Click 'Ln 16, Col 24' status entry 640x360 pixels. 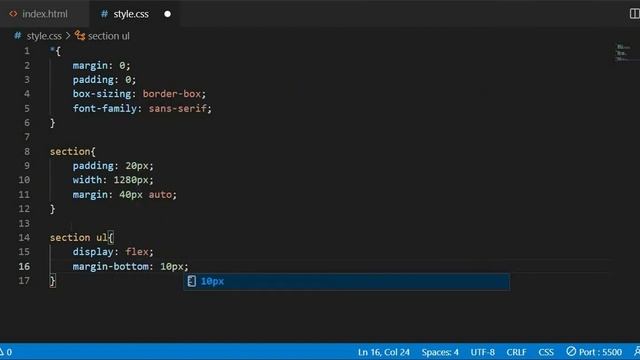coord(384,352)
